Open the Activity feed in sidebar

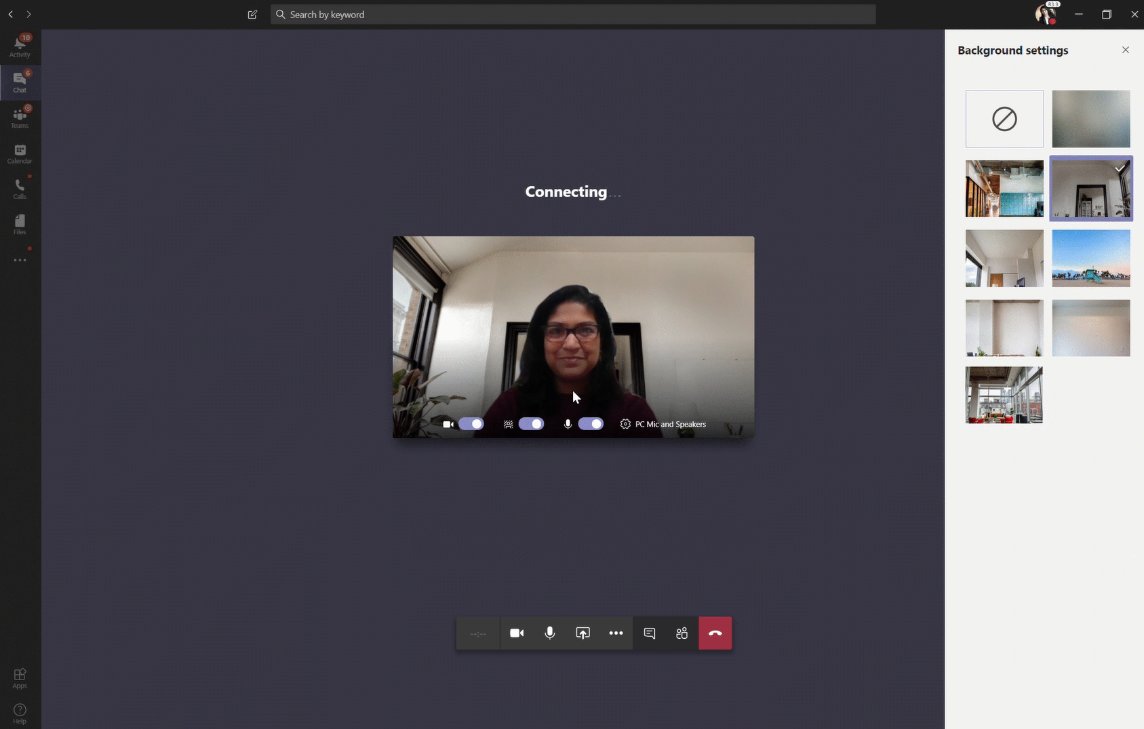click(x=20, y=46)
